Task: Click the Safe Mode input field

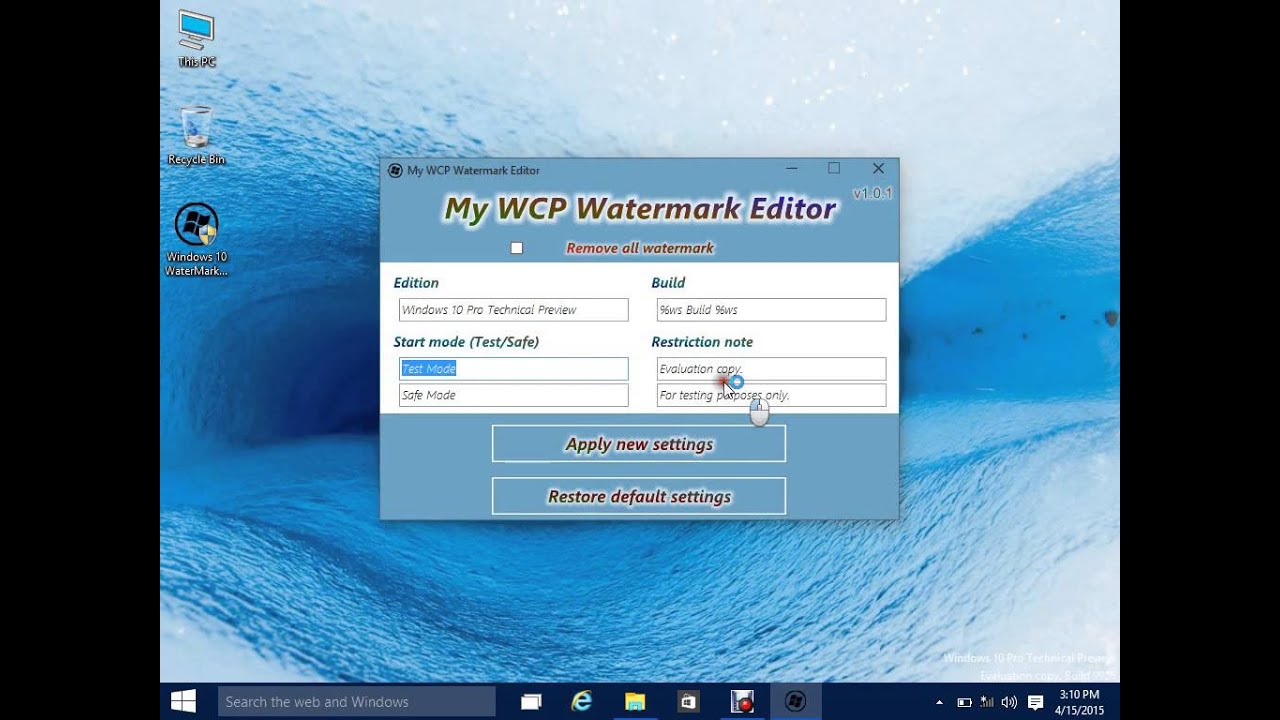Action: (513, 395)
